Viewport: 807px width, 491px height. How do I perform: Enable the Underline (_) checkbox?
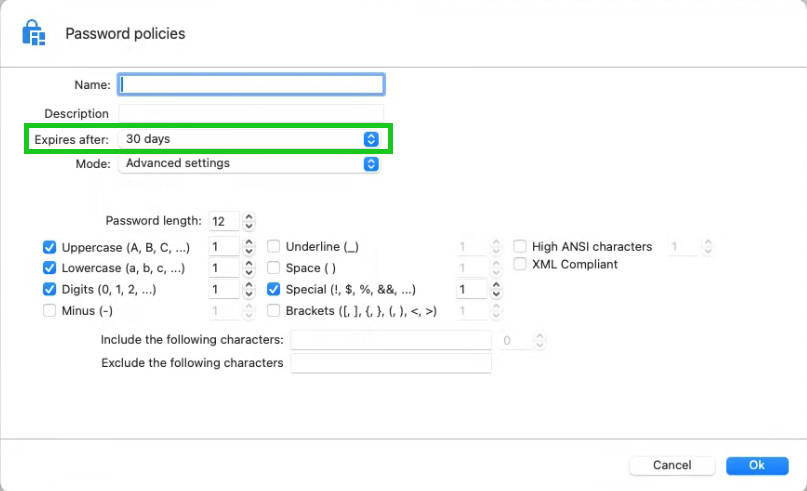point(274,247)
